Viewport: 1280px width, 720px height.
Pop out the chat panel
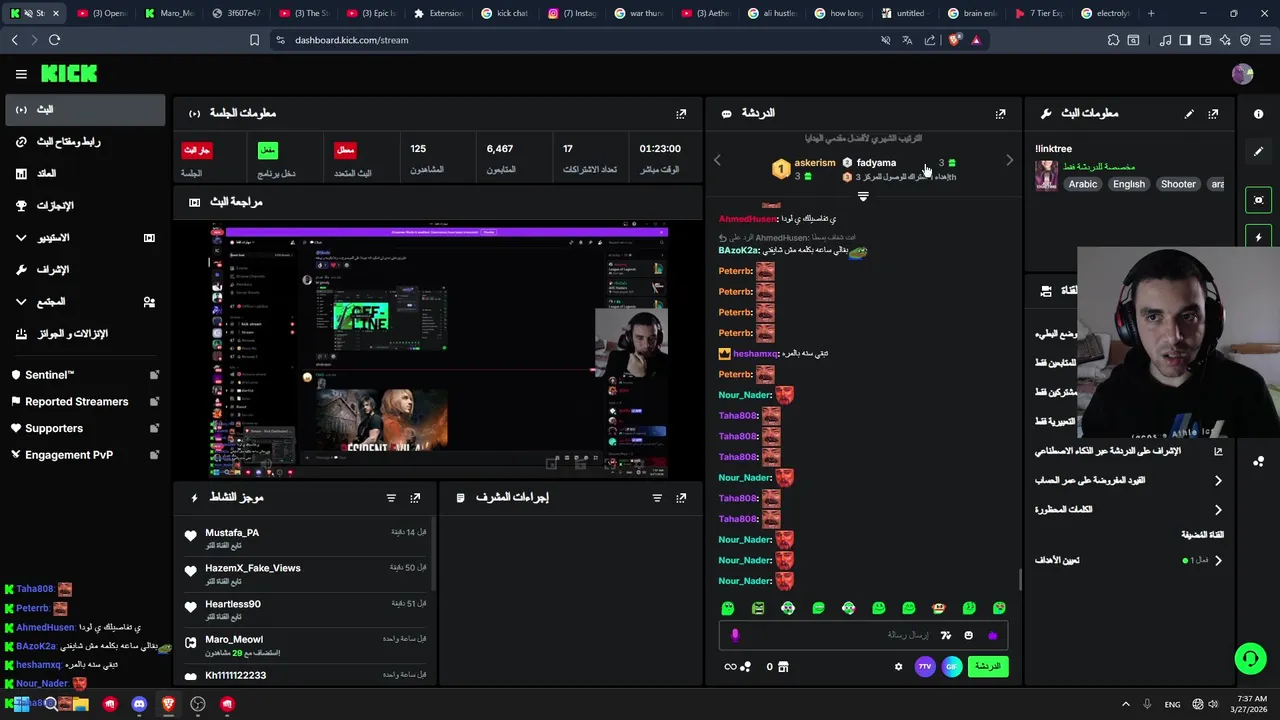pos(1000,114)
